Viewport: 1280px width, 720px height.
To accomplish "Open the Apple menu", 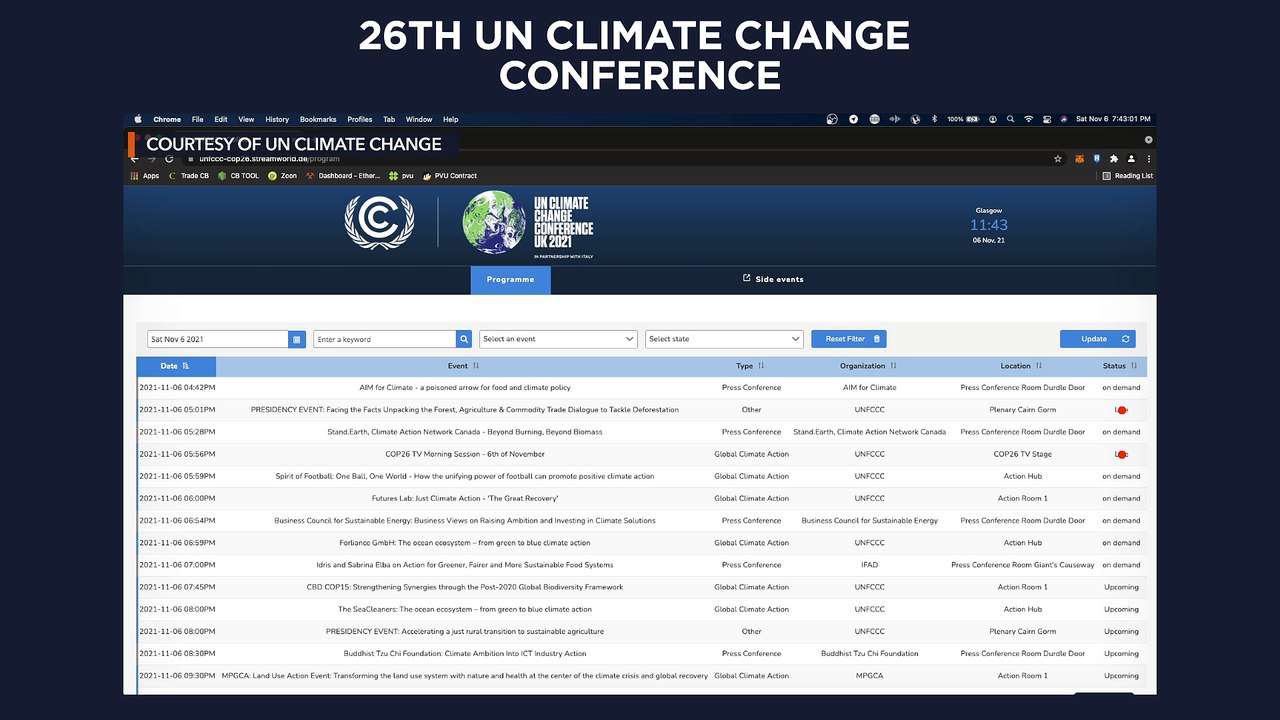I will pyautogui.click(x=138, y=119).
